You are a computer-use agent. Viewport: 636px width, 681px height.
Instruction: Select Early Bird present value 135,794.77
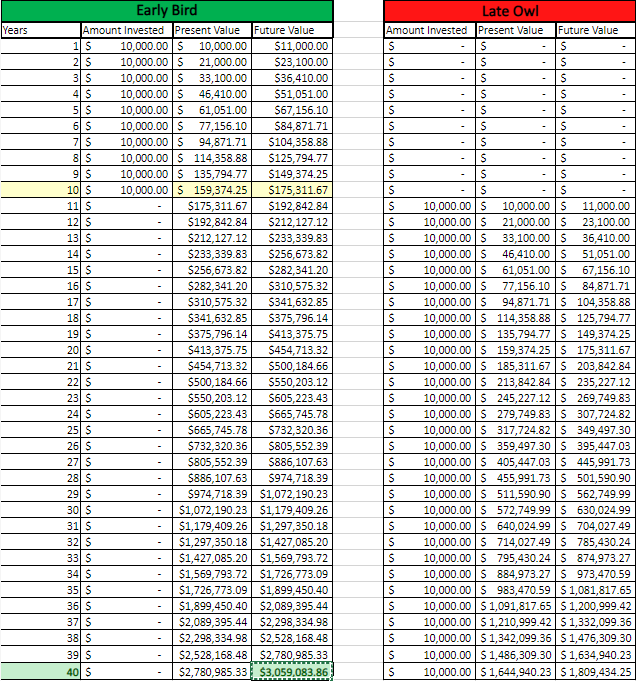pos(212,174)
